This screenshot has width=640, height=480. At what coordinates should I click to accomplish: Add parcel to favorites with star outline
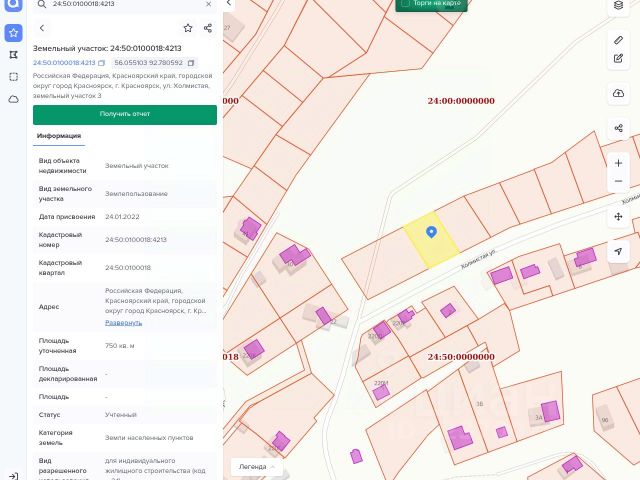tap(188, 28)
